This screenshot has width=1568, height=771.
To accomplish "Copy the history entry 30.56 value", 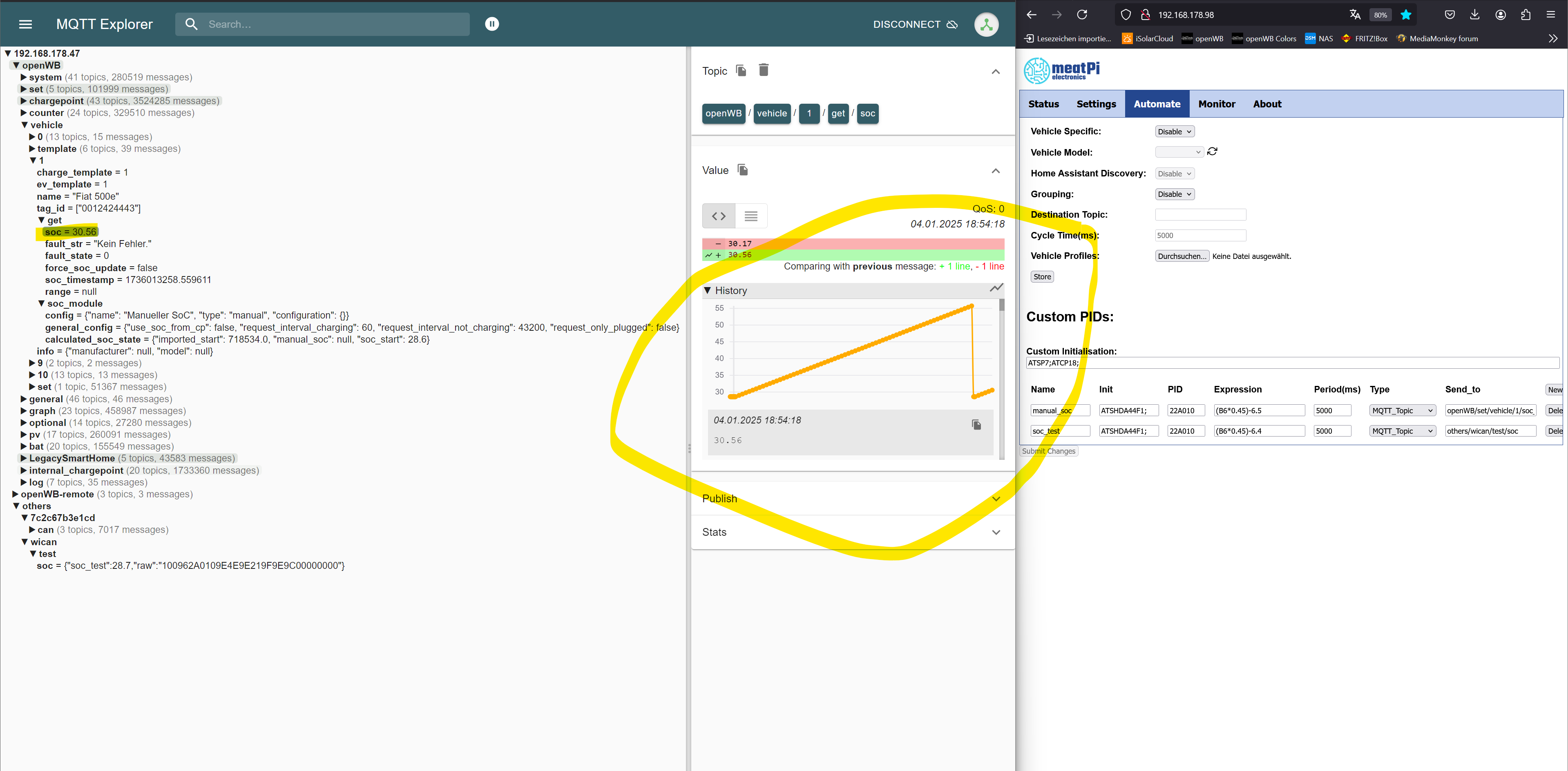I will point(976,425).
